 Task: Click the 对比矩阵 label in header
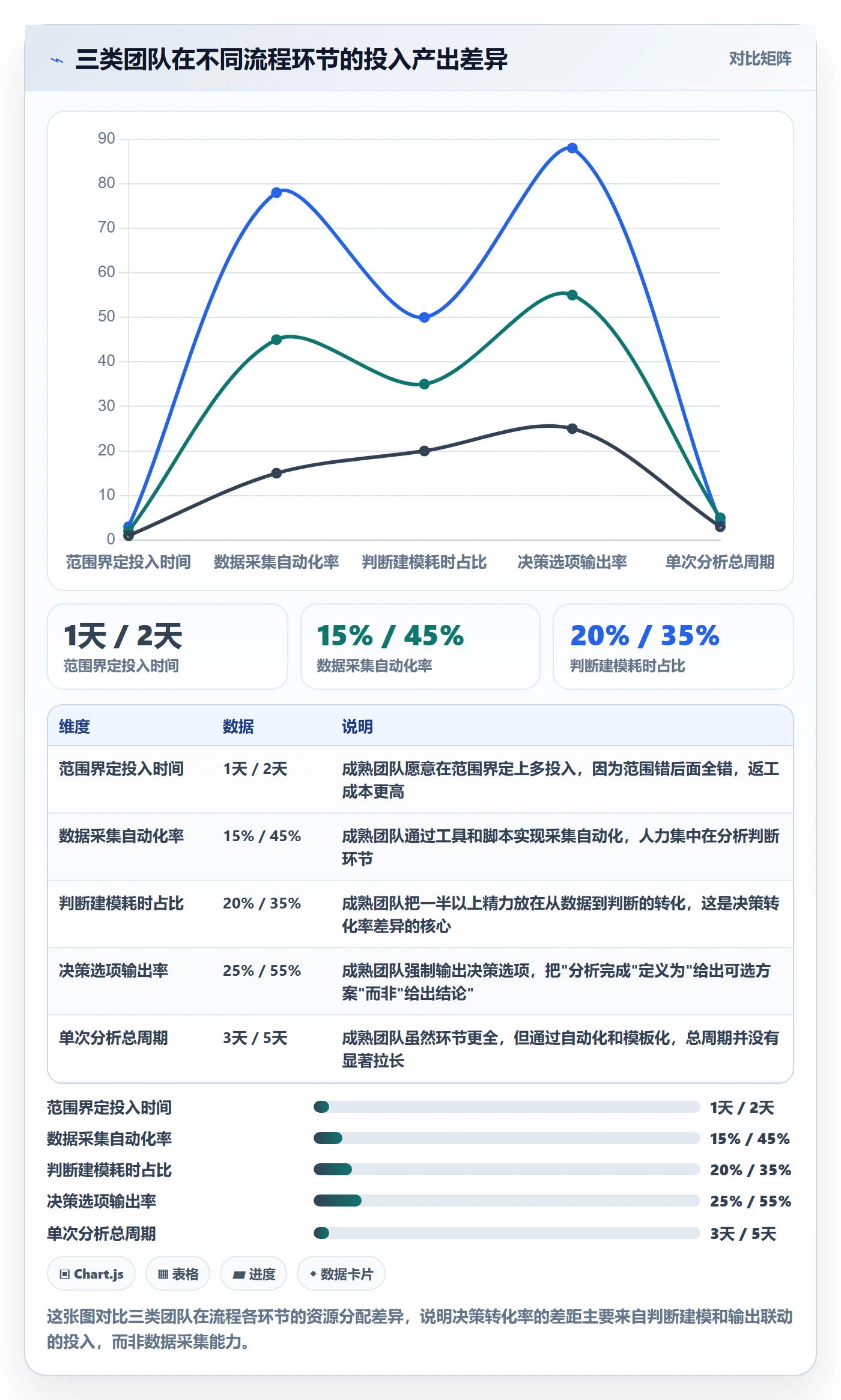pos(760,59)
